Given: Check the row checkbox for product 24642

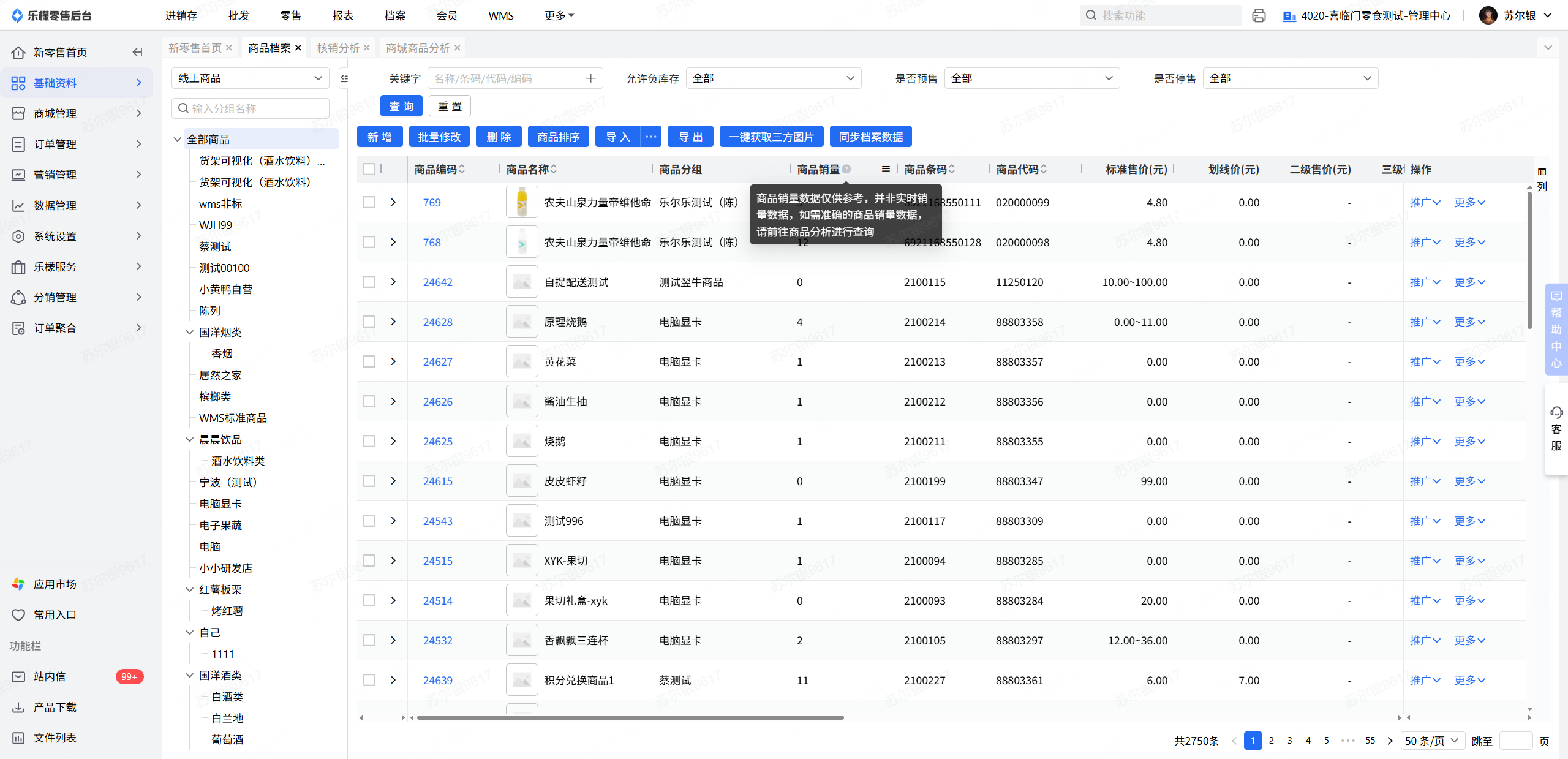Looking at the screenshot, I should (369, 282).
